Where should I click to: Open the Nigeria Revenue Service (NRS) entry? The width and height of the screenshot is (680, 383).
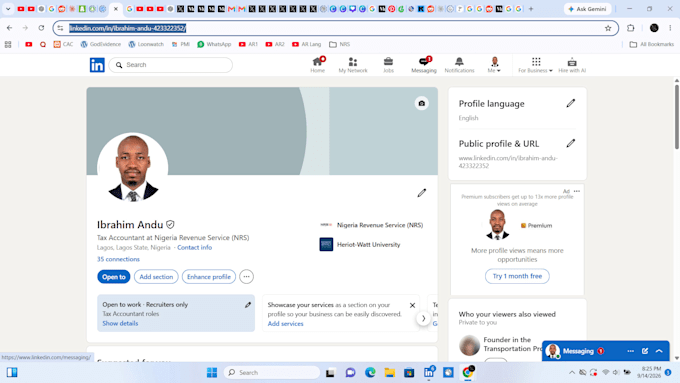click(x=372, y=225)
